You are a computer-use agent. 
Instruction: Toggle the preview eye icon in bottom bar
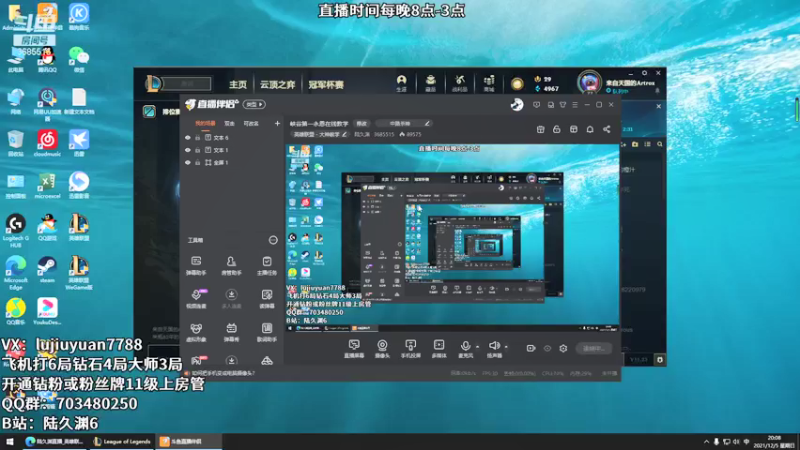[547, 348]
